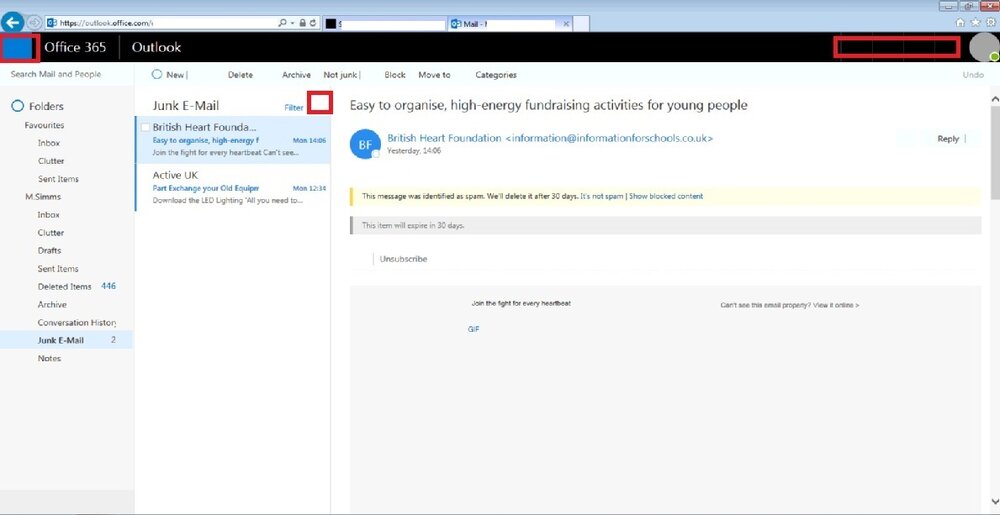Click the email subject heading in reading pane
Image resolution: width=1000 pixels, height=515 pixels.
548,105
